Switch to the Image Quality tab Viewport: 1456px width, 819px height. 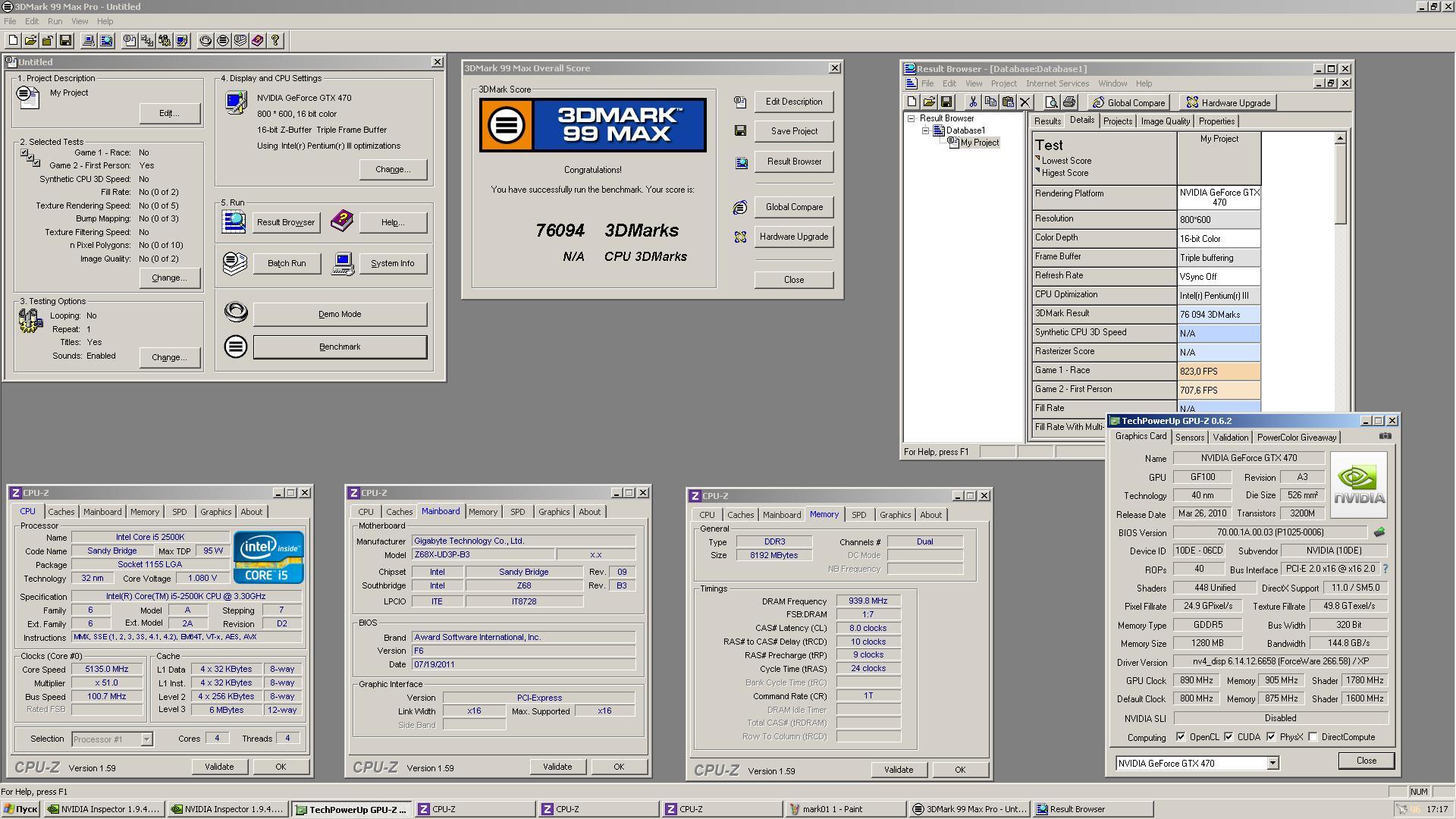coord(1165,121)
